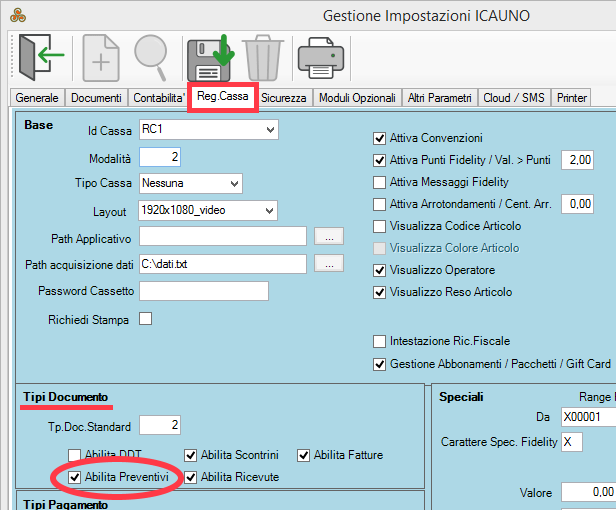
Task: Tick the Richiedi Stampa checkbox
Action: (146, 320)
